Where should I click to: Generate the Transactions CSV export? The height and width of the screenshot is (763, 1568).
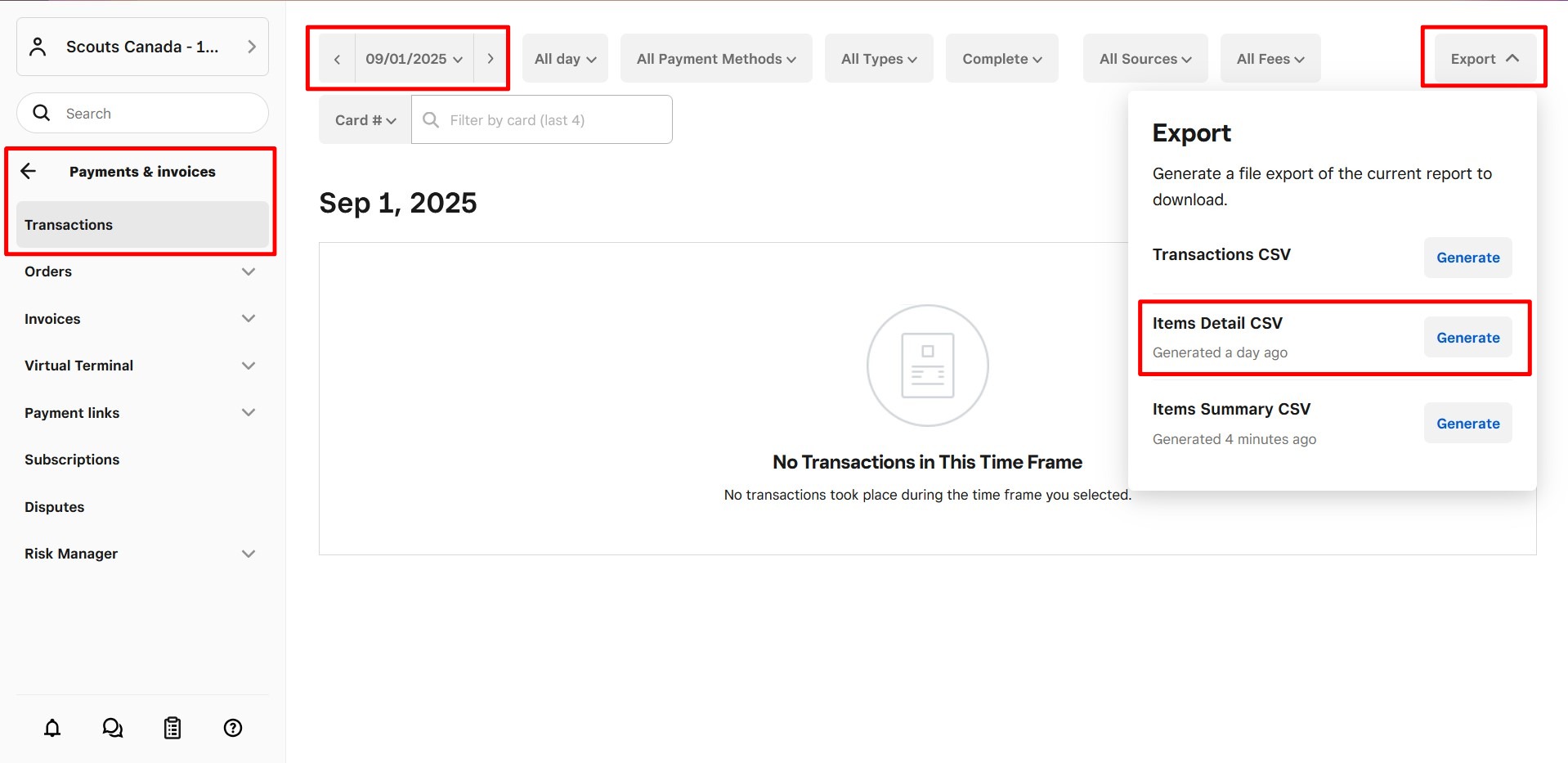1467,258
